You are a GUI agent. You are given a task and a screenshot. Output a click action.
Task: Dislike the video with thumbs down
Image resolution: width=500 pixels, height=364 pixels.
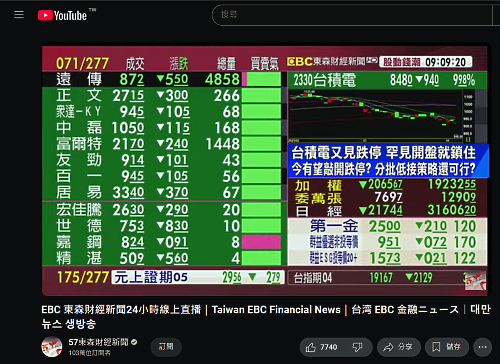click(x=358, y=347)
